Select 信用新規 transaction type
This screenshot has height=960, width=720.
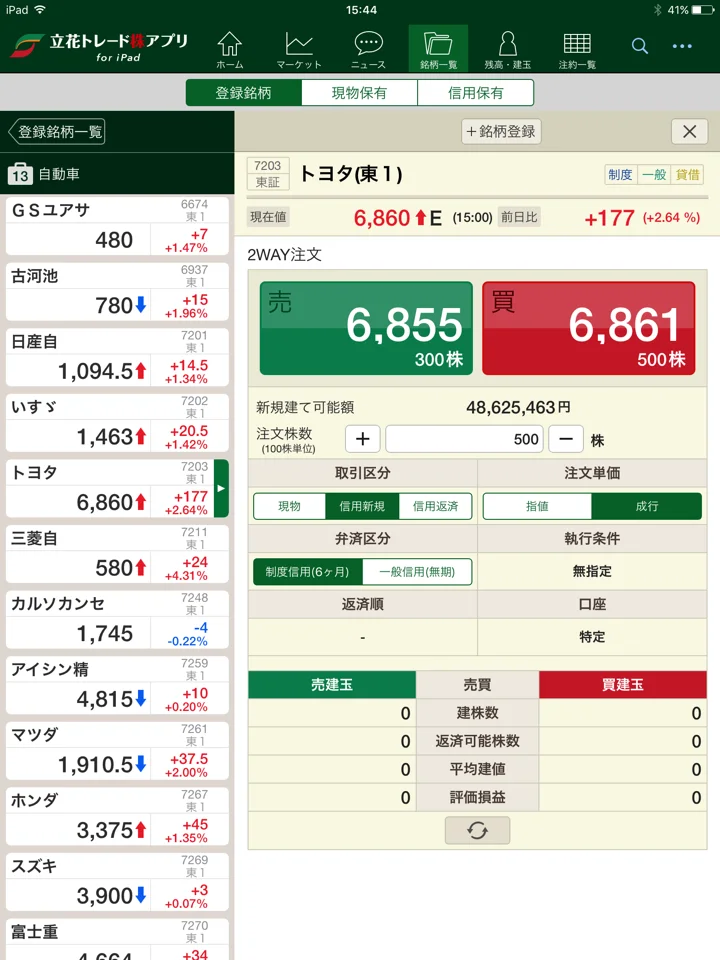(362, 506)
